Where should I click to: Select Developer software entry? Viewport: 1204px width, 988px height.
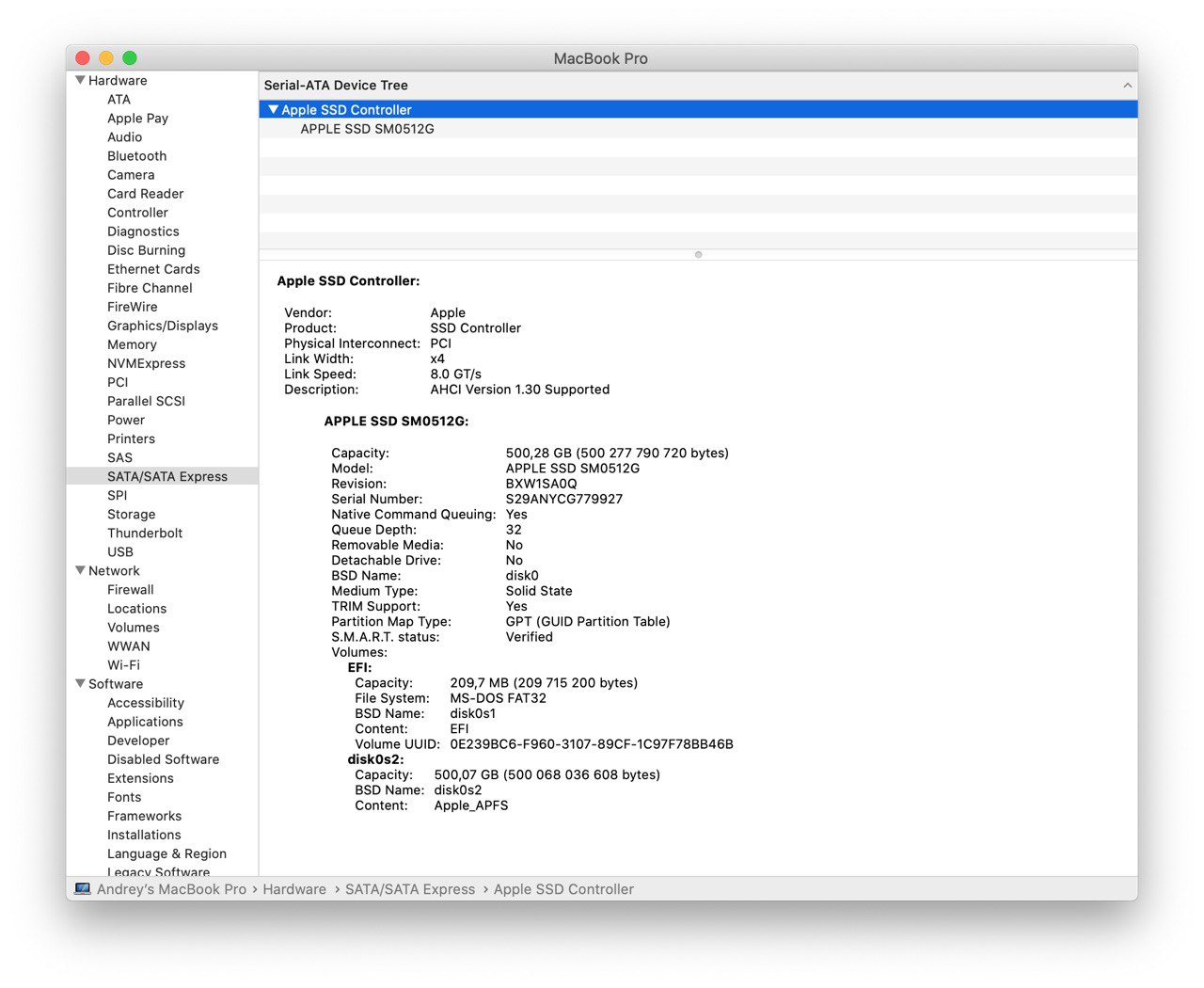tap(138, 741)
